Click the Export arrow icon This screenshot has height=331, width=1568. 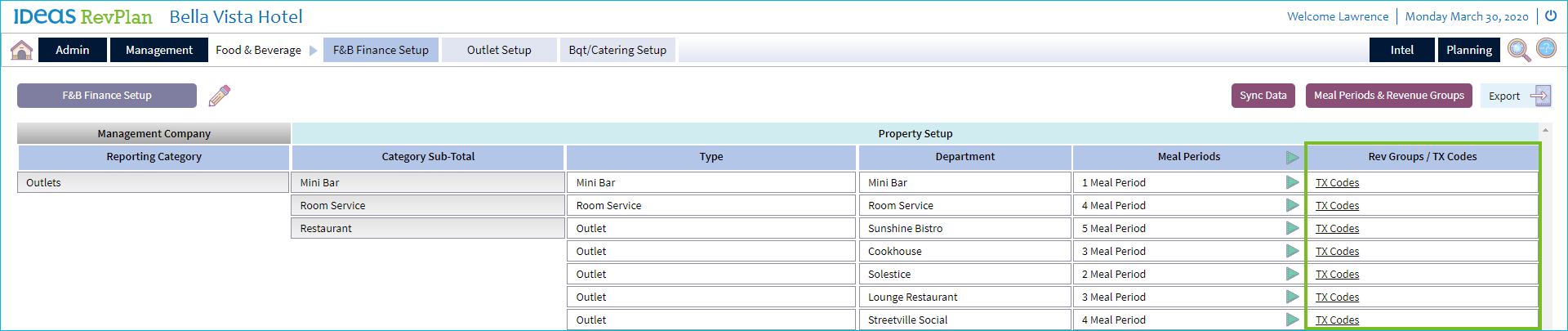click(x=1539, y=96)
